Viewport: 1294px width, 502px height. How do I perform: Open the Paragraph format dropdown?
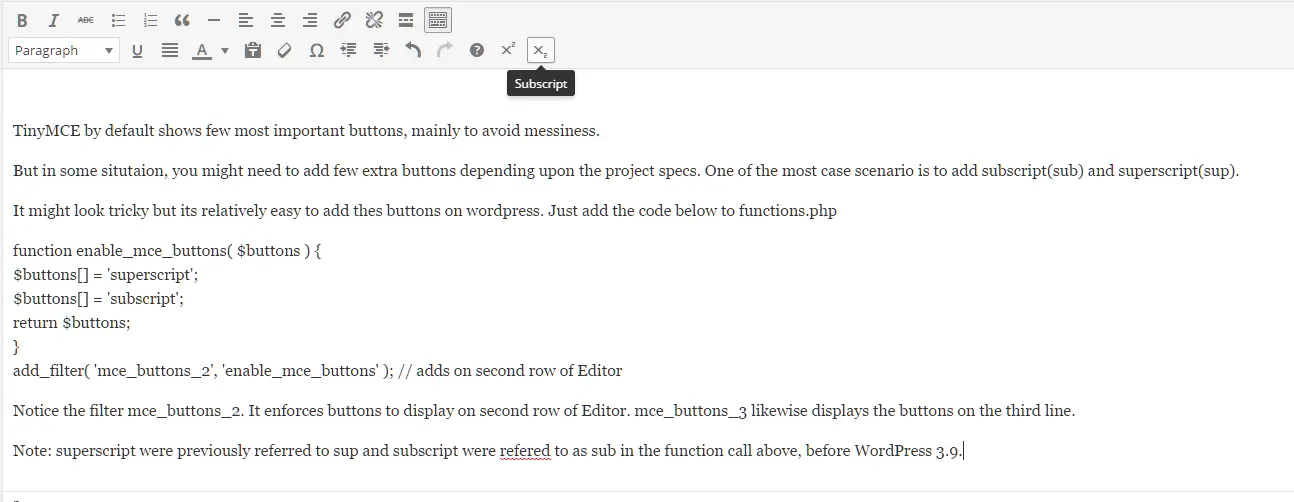(x=64, y=50)
